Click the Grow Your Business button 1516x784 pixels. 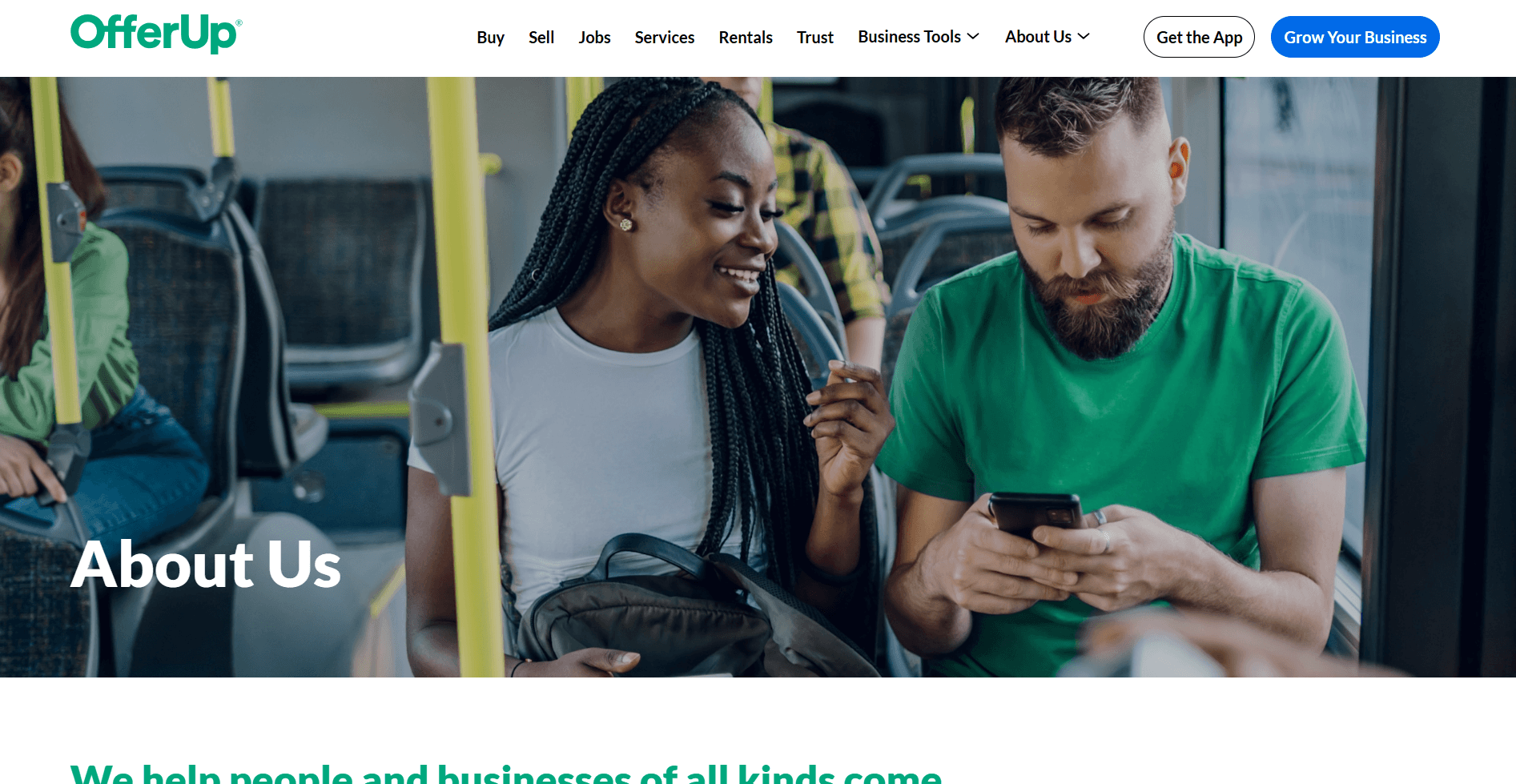pyautogui.click(x=1355, y=37)
